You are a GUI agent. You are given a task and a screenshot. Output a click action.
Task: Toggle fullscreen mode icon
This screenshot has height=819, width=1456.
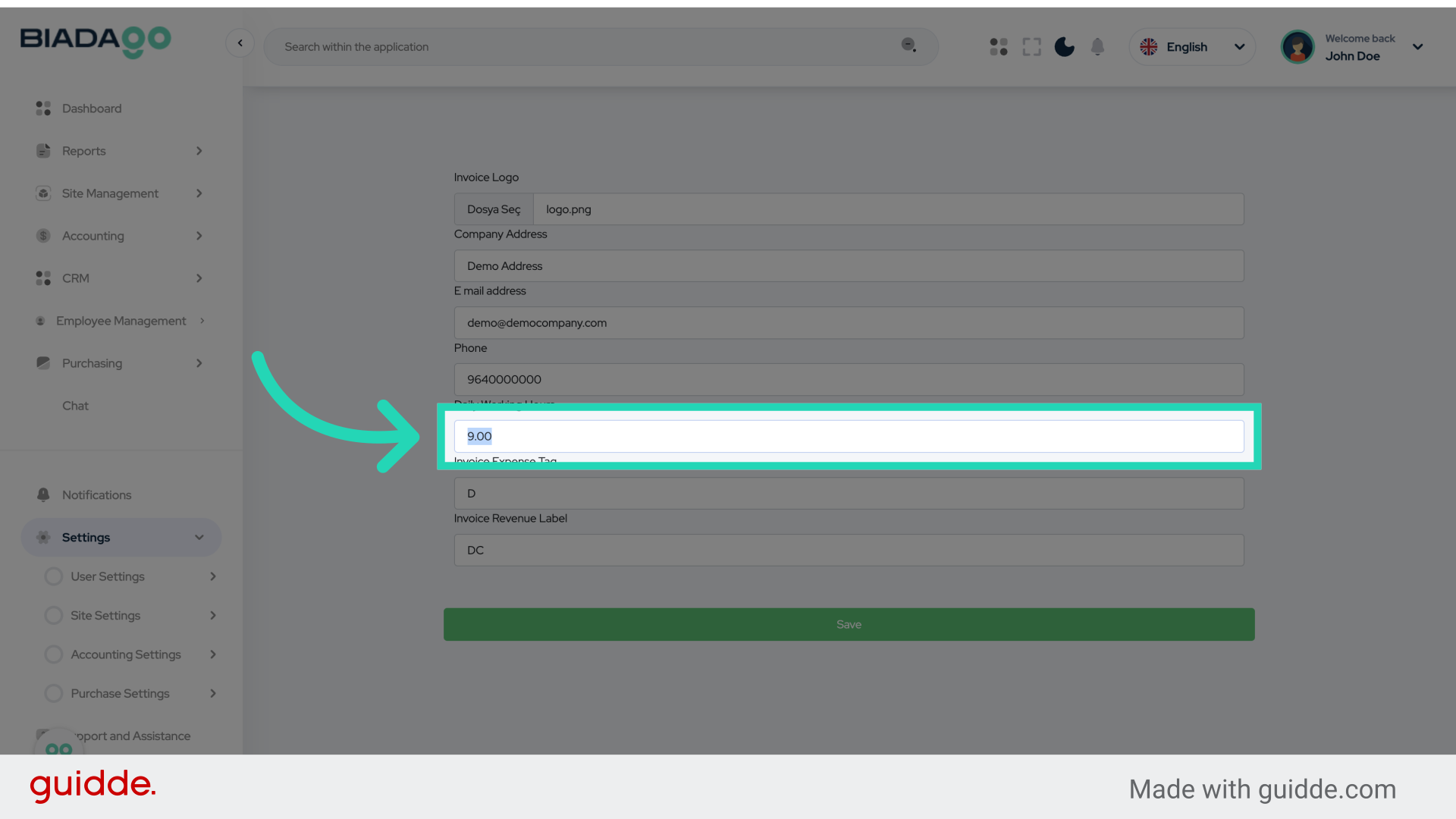[1031, 47]
